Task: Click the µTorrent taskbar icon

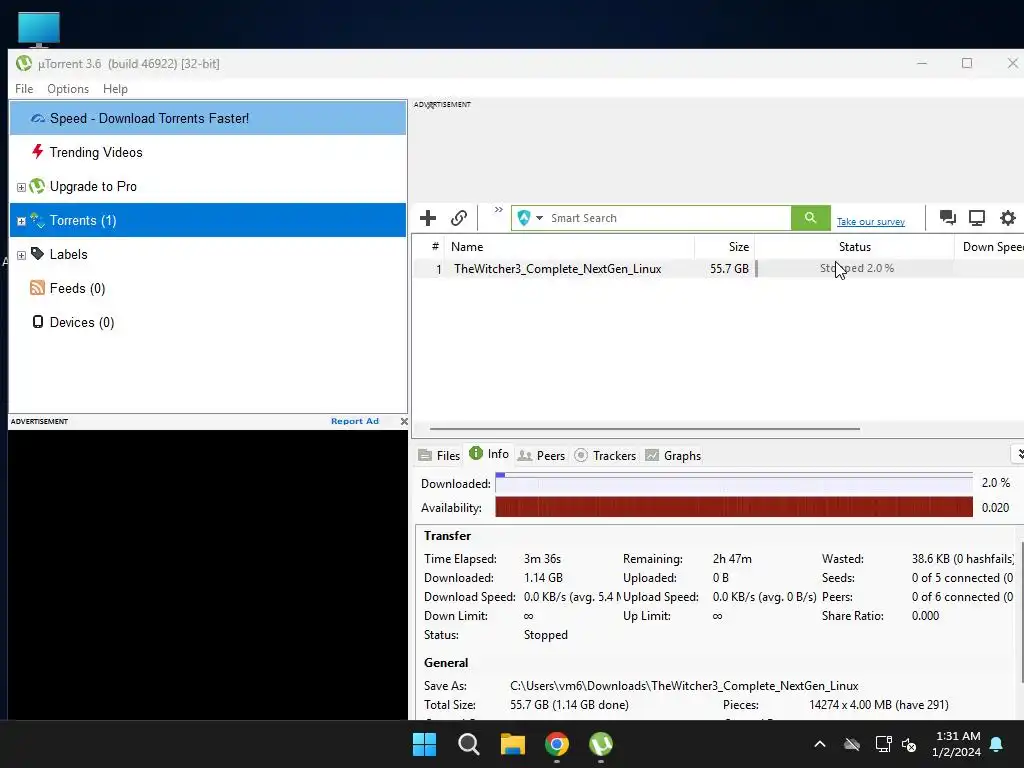Action: click(601, 744)
